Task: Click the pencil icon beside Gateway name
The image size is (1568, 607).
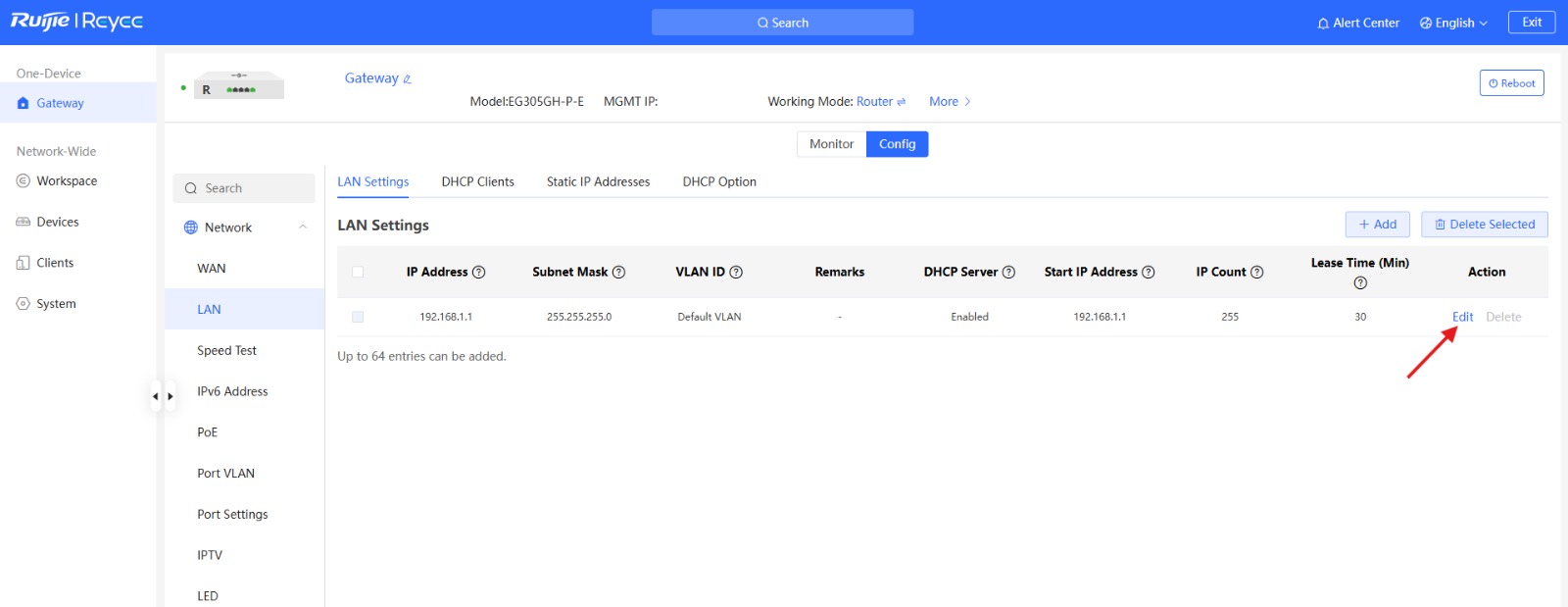Action: click(408, 79)
